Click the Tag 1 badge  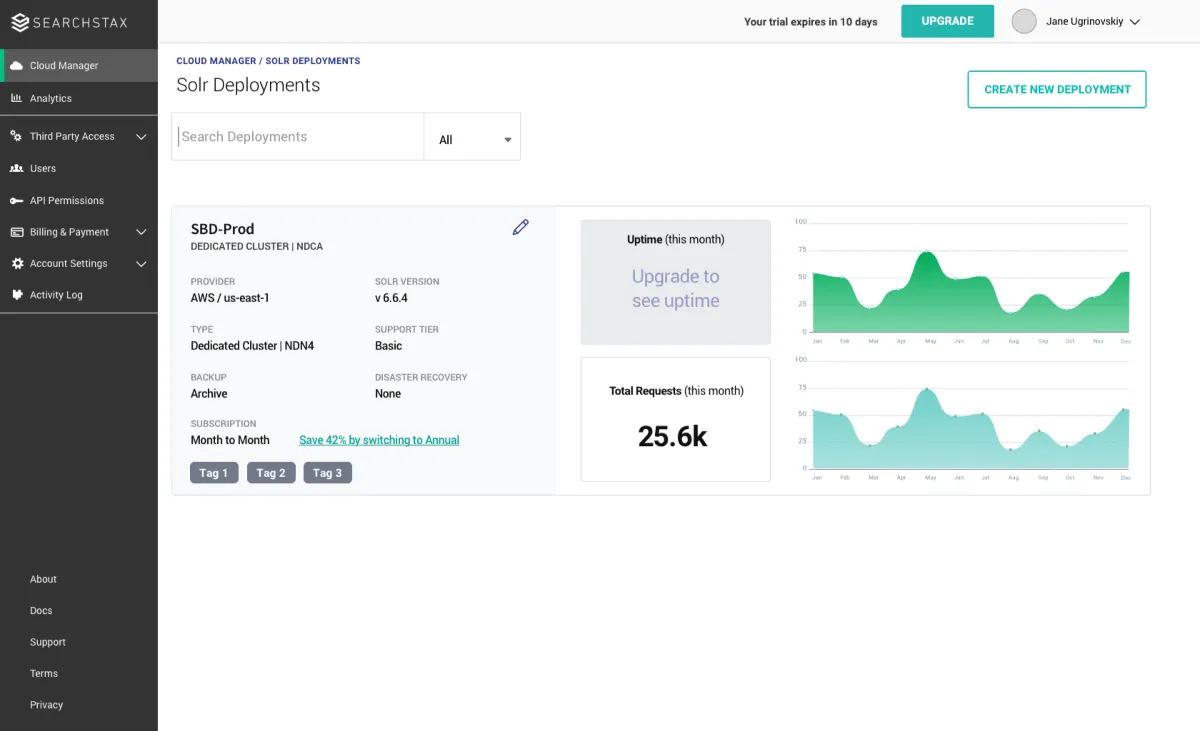point(214,473)
